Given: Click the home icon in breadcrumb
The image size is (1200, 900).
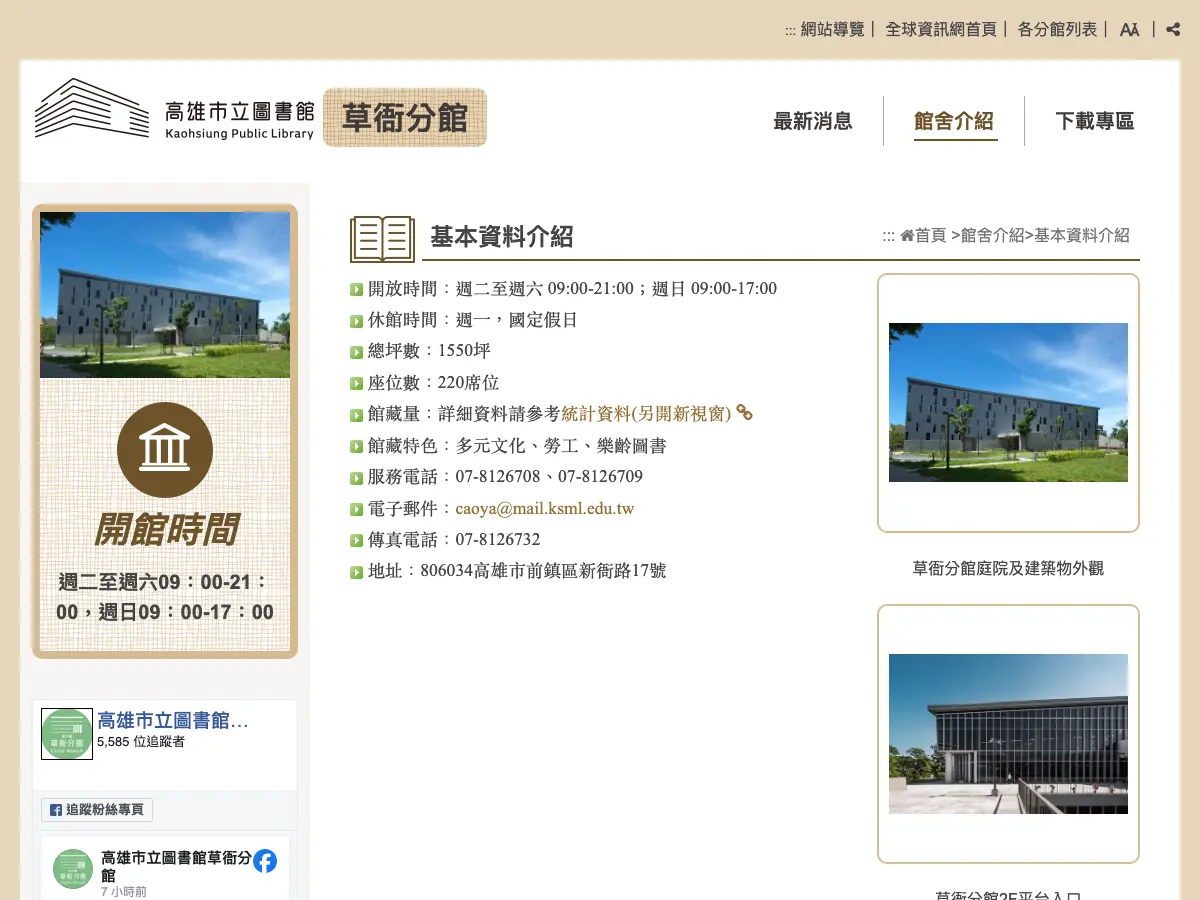Looking at the screenshot, I should tap(907, 236).
